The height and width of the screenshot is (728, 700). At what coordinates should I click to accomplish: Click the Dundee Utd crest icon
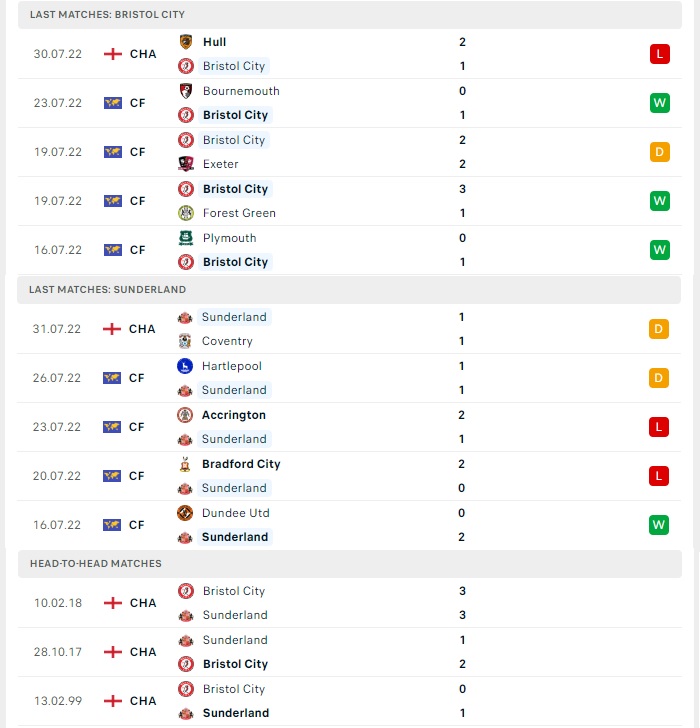pos(185,513)
